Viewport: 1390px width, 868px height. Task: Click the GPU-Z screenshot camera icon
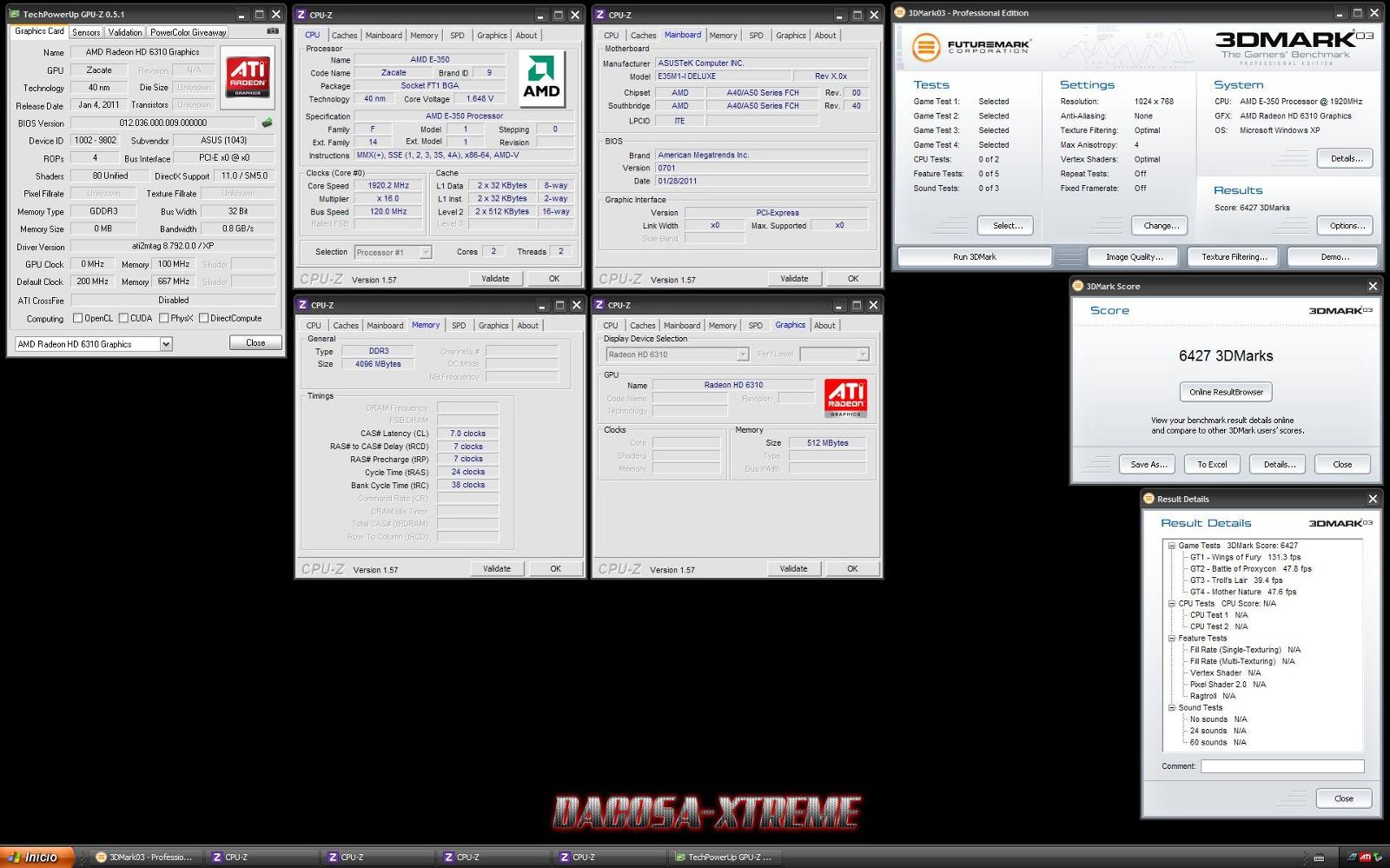[273, 31]
